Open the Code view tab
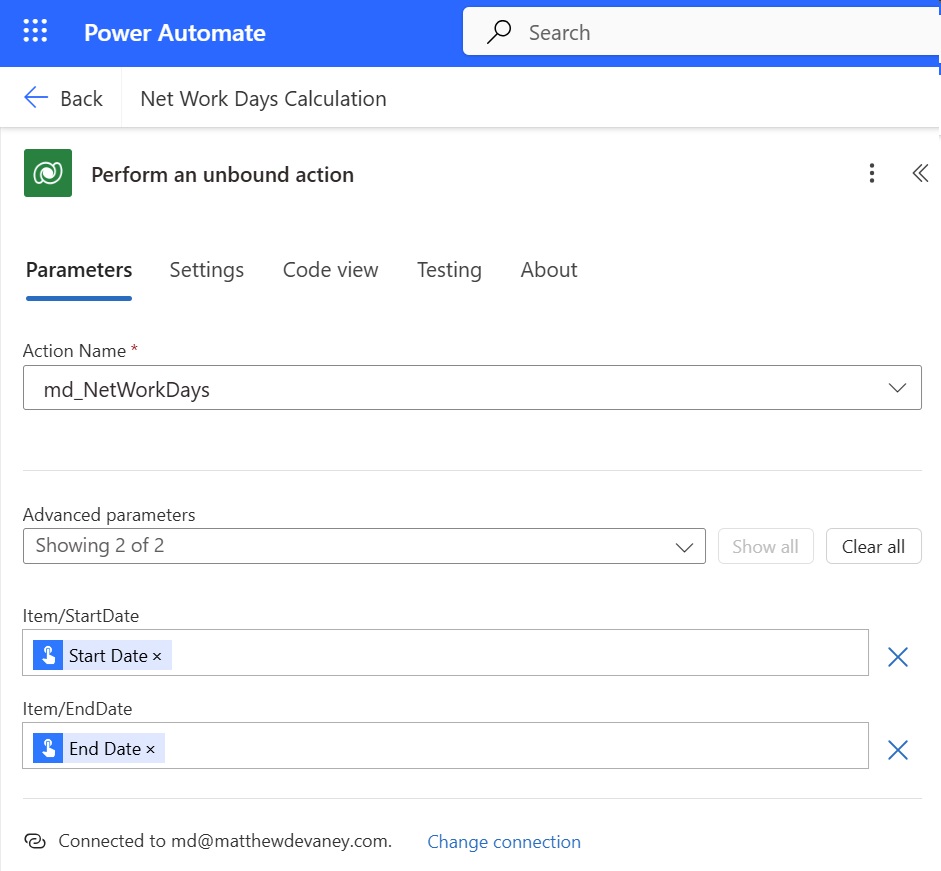Image resolution: width=941 pixels, height=871 pixels. point(331,270)
